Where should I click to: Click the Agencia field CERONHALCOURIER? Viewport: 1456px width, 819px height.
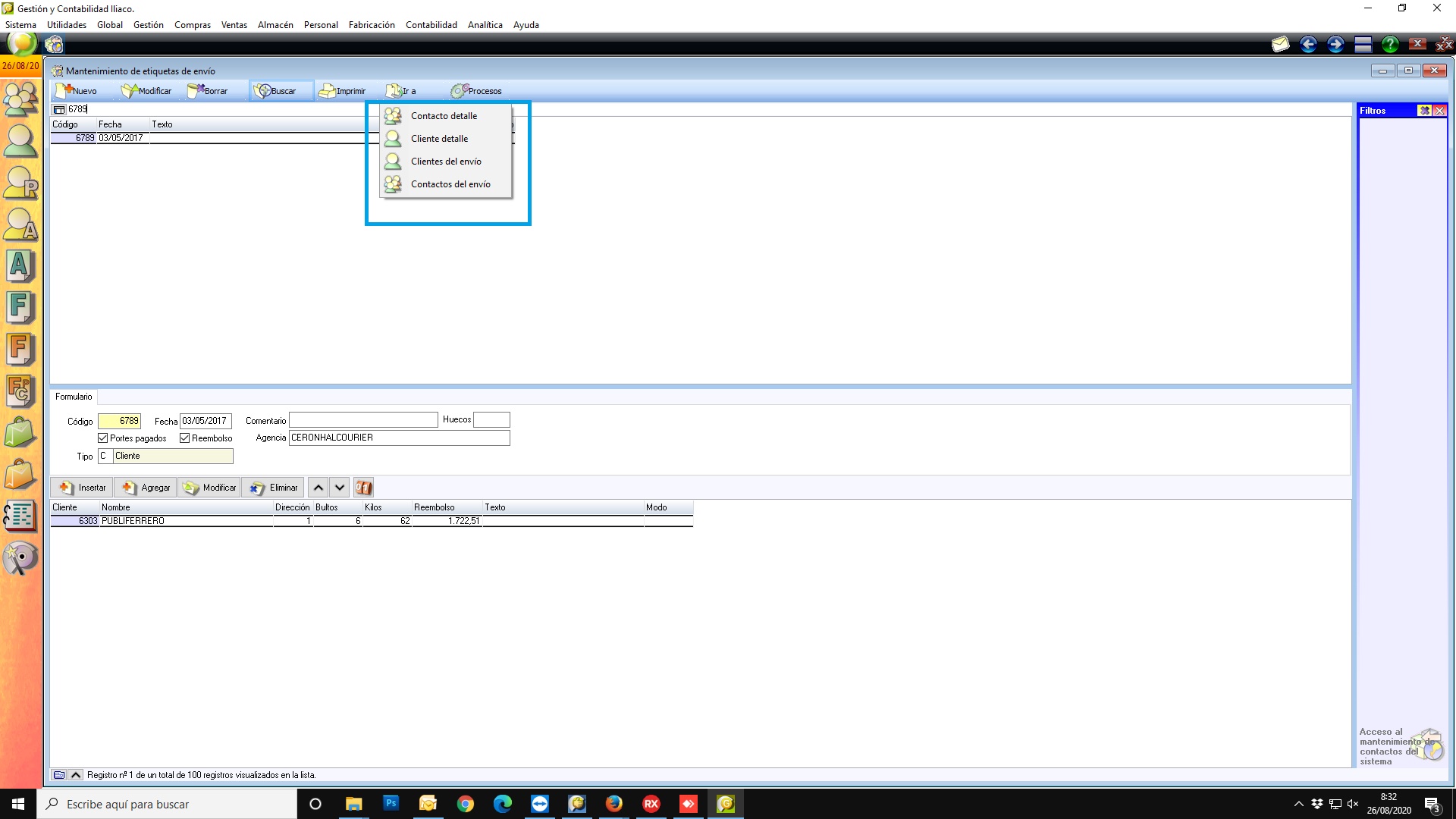point(399,438)
